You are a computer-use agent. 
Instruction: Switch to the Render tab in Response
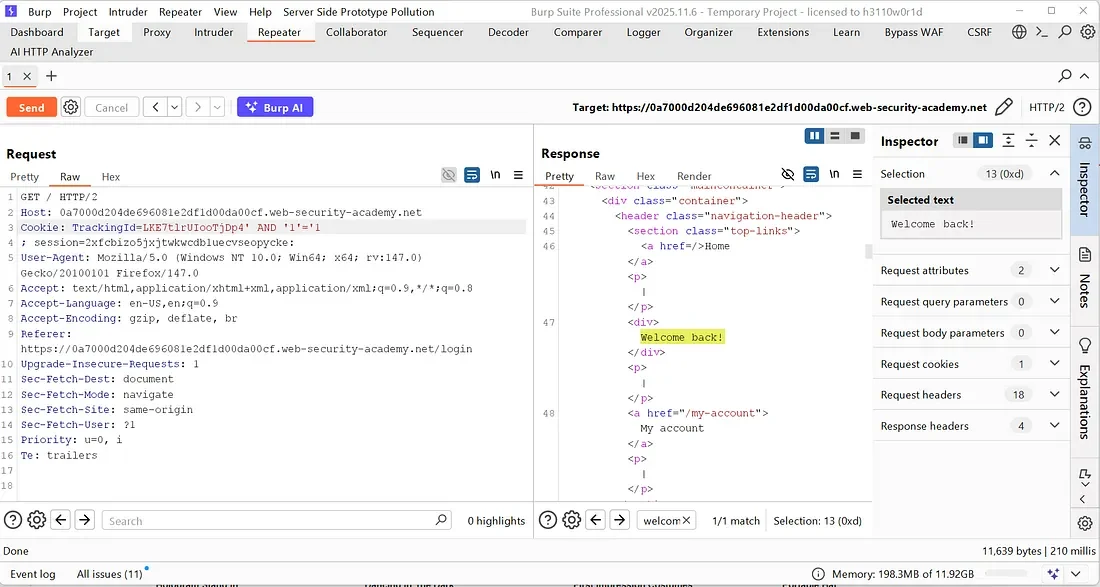click(x=694, y=176)
